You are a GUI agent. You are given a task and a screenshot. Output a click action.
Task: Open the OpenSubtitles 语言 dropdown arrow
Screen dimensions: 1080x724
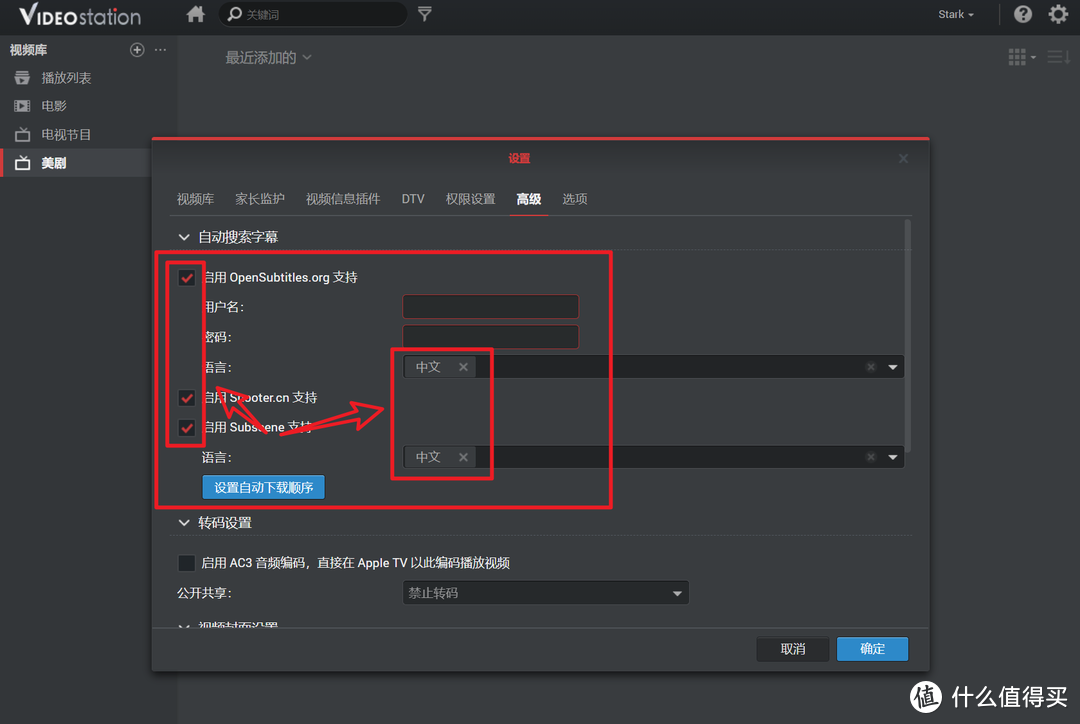(893, 367)
